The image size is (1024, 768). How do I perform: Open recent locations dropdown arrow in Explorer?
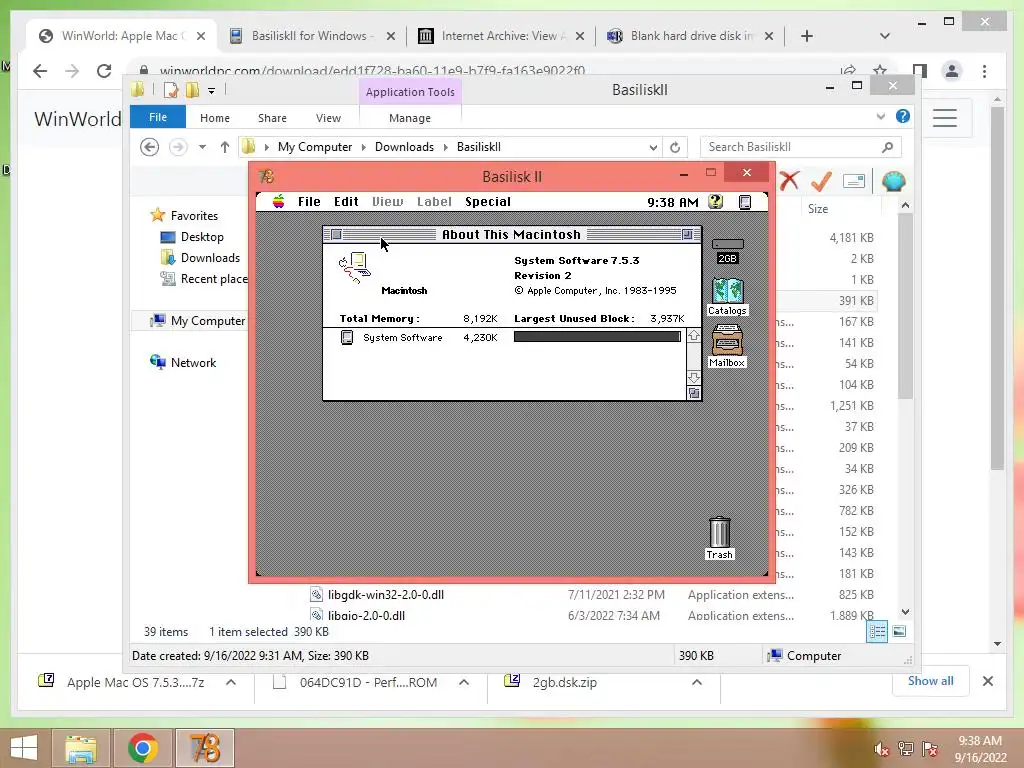tap(202, 147)
